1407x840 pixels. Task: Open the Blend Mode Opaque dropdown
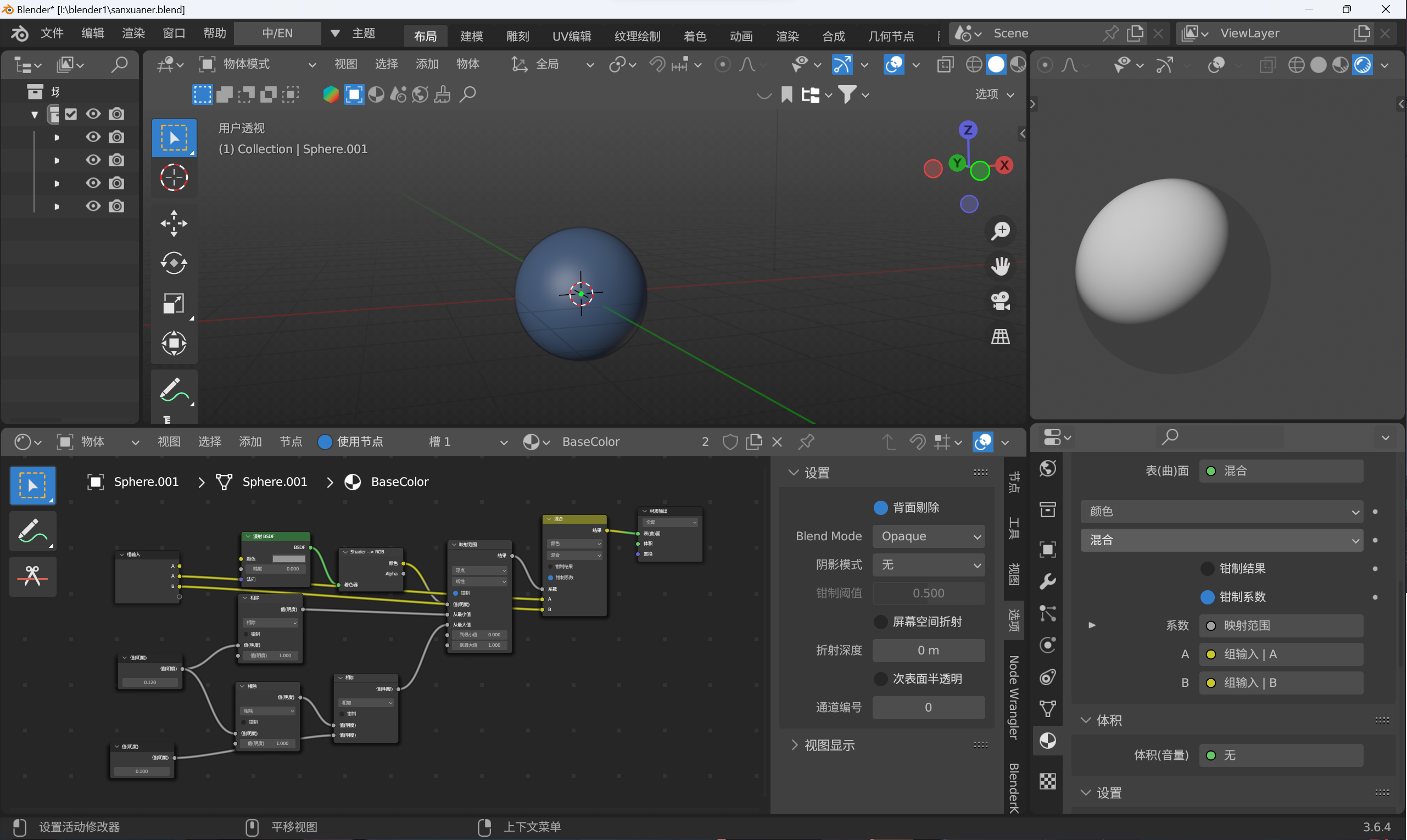(x=929, y=536)
